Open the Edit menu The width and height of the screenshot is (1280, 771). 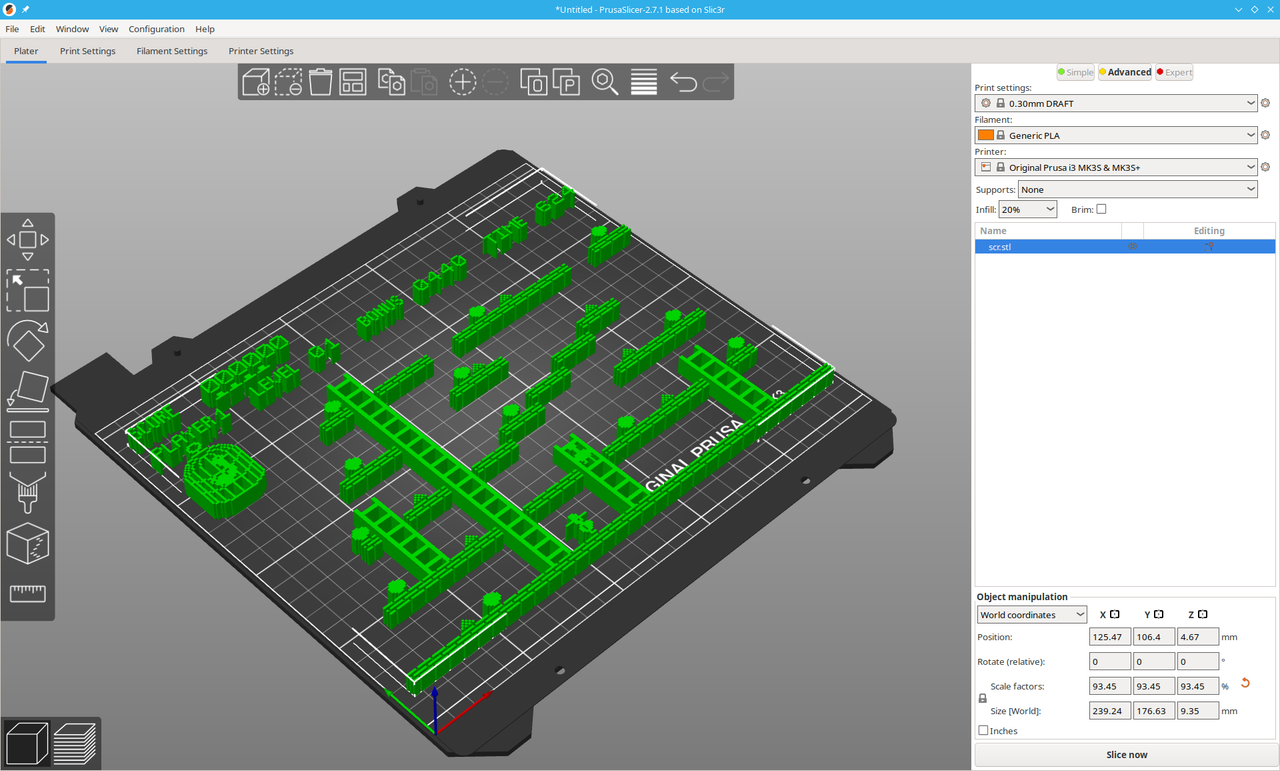[x=37, y=29]
